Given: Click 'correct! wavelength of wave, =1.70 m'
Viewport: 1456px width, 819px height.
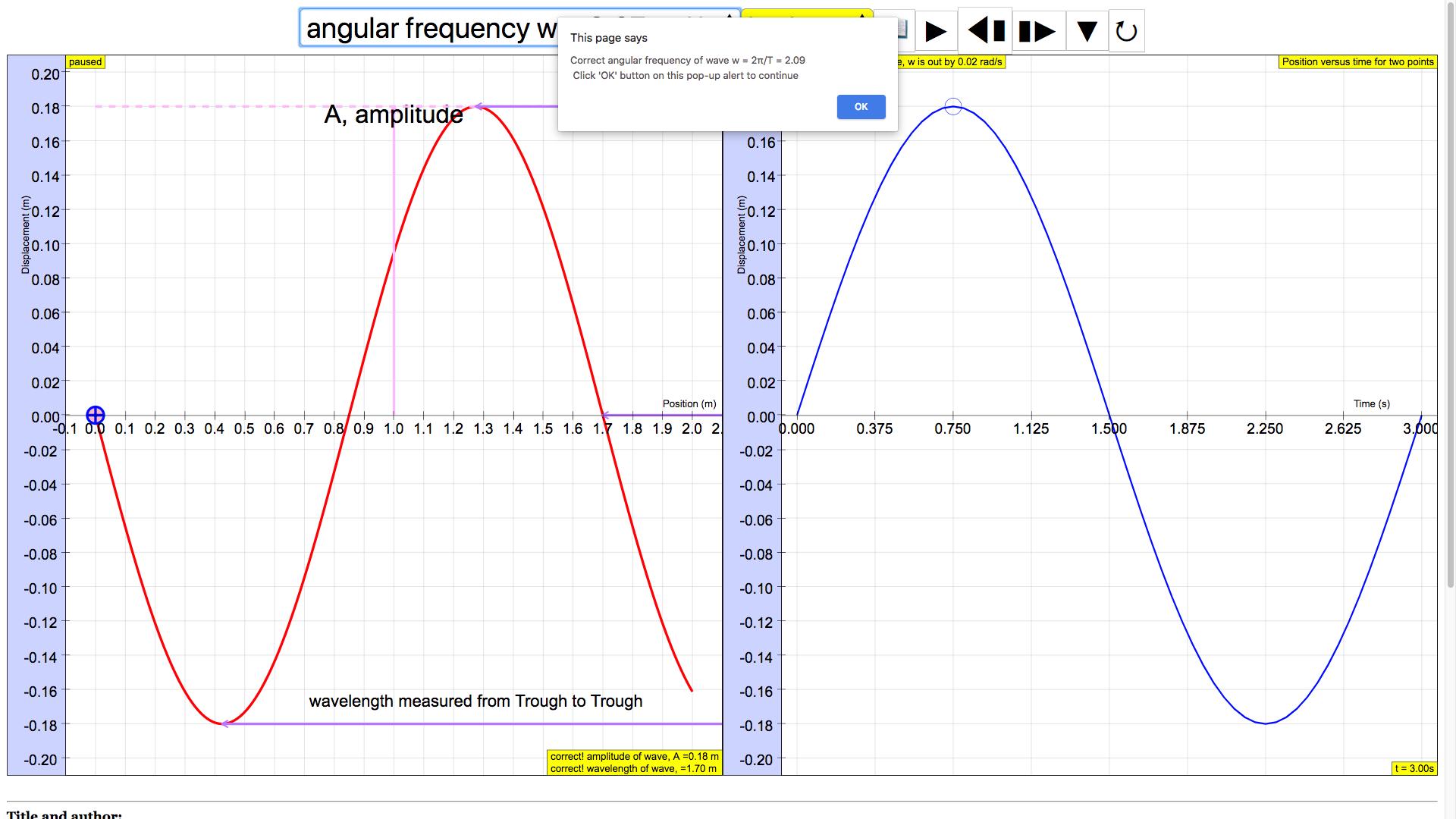Looking at the screenshot, I should (x=634, y=768).
